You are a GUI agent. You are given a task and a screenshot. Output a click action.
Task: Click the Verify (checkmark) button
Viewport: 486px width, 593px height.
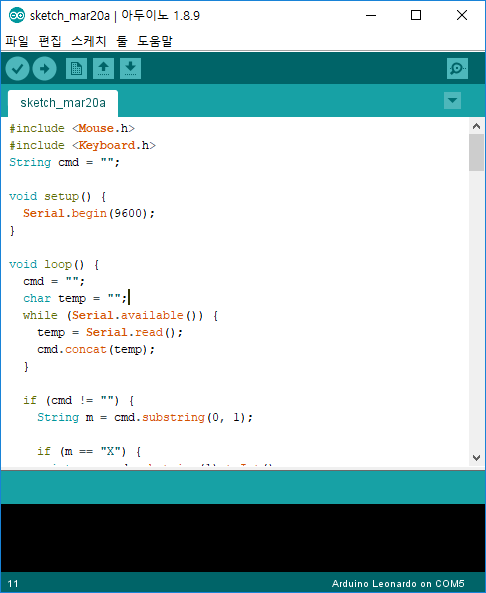point(17,69)
